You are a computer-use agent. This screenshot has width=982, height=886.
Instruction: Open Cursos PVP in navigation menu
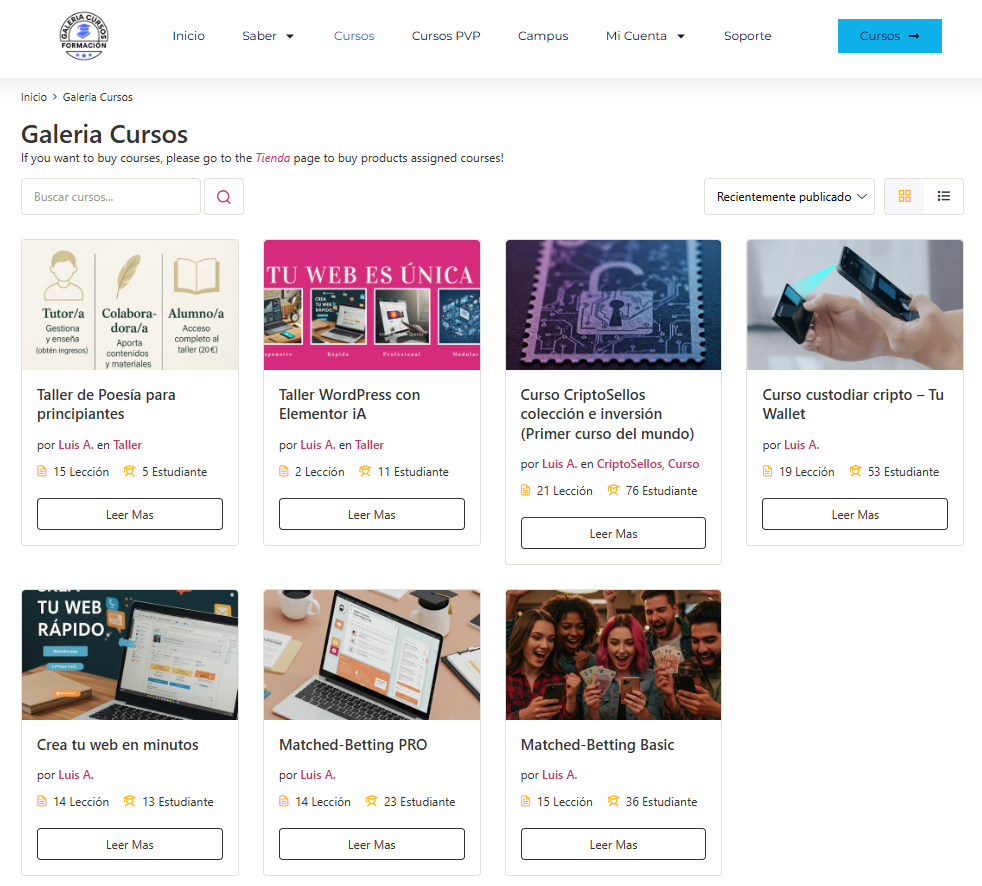point(446,36)
